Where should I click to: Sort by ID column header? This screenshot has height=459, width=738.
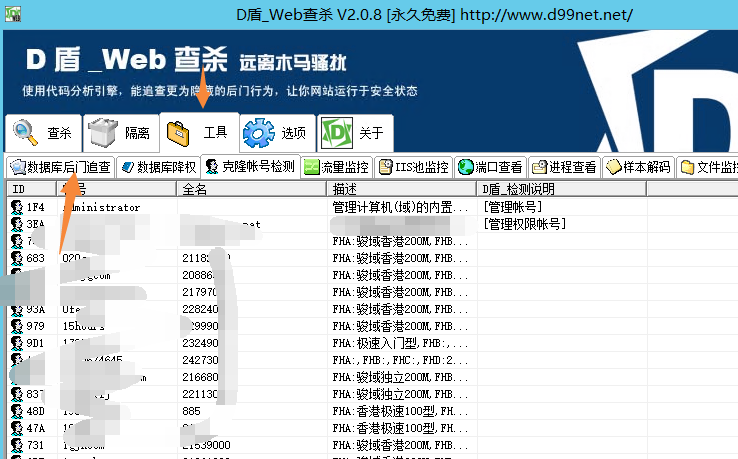[x=32, y=189]
